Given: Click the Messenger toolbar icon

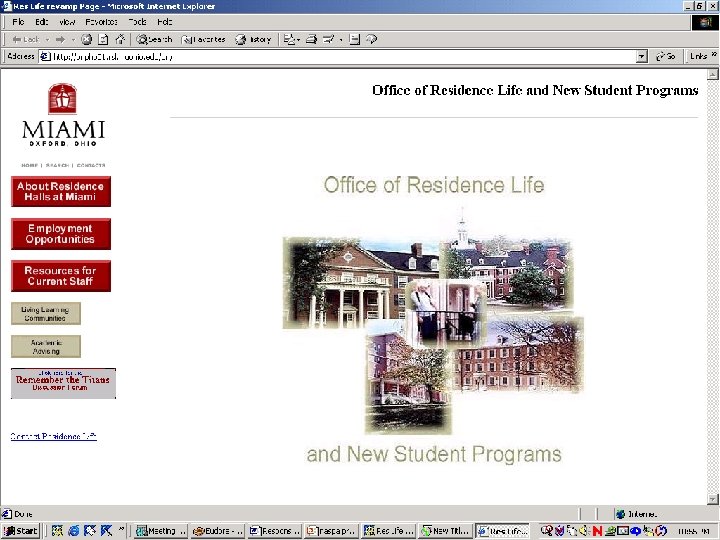Looking at the screenshot, I should tap(371, 39).
